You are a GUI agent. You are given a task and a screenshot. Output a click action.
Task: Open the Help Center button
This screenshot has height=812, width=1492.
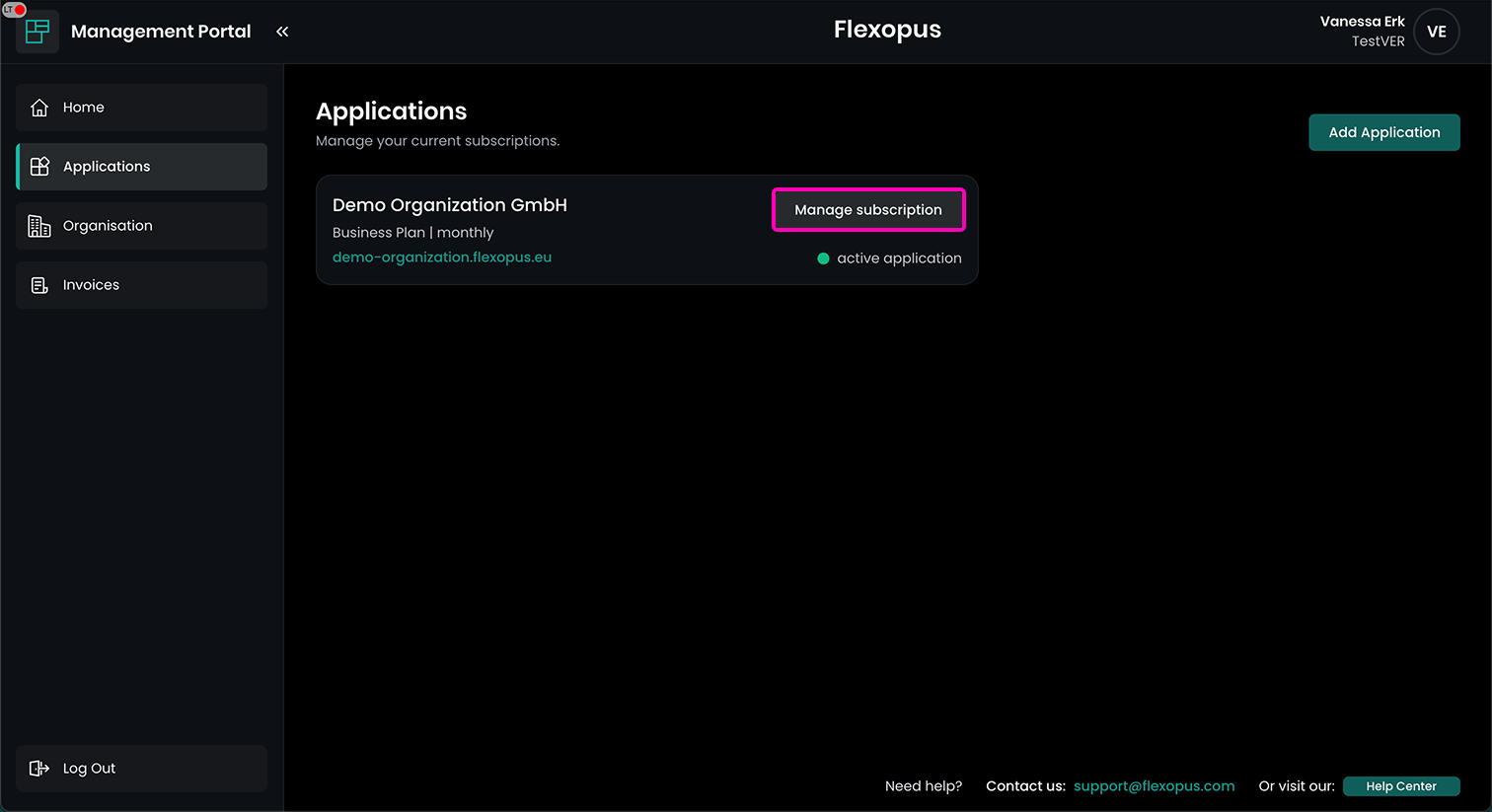(1400, 786)
